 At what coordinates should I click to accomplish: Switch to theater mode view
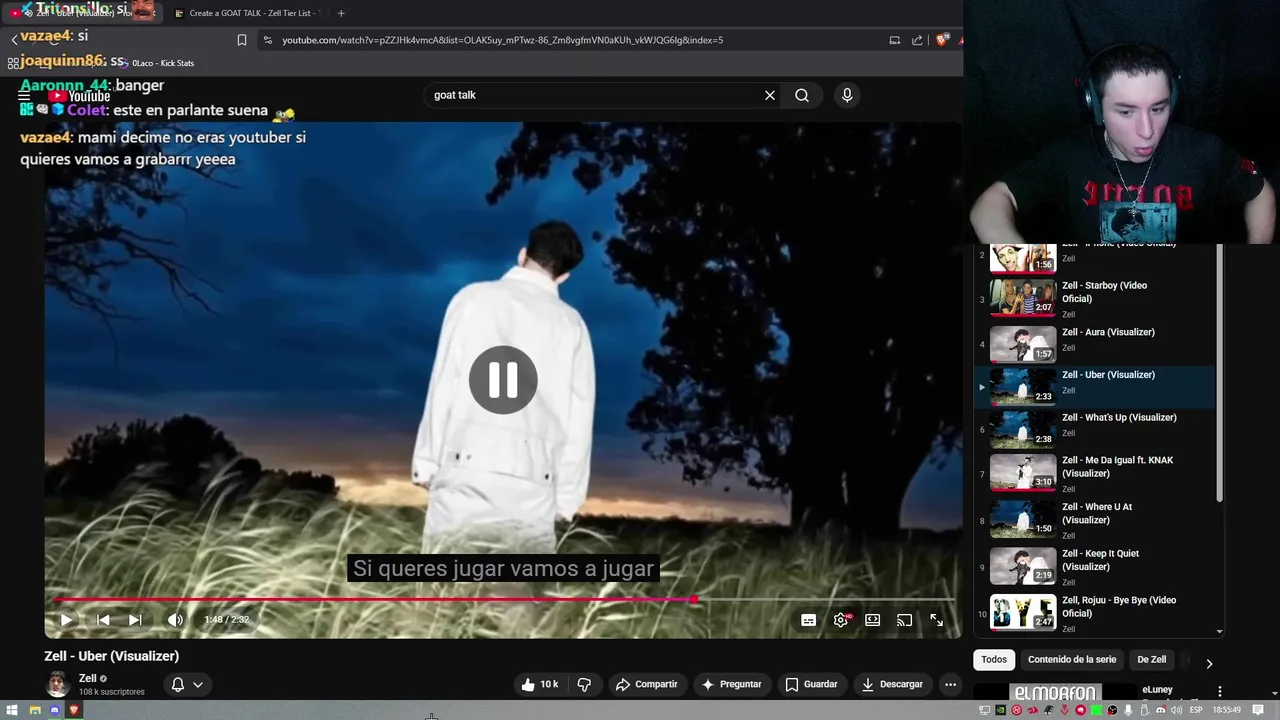coord(873,620)
